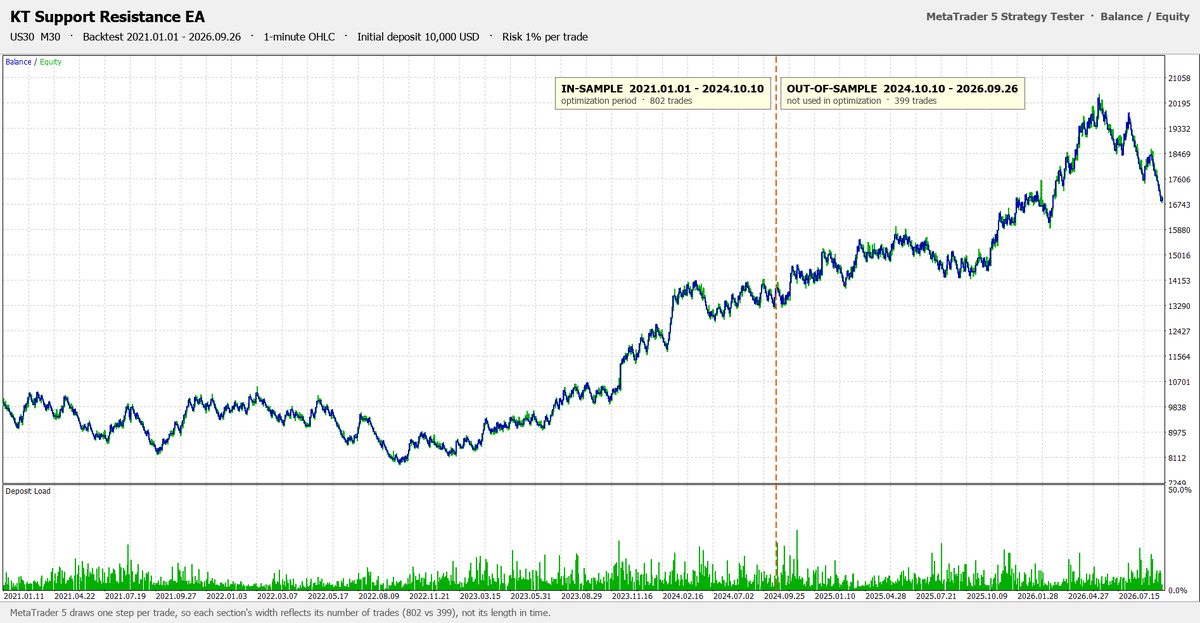Viewport: 1200px width, 623px height.
Task: Click the 2024.02.16 date on the time axis
Action: (685, 596)
